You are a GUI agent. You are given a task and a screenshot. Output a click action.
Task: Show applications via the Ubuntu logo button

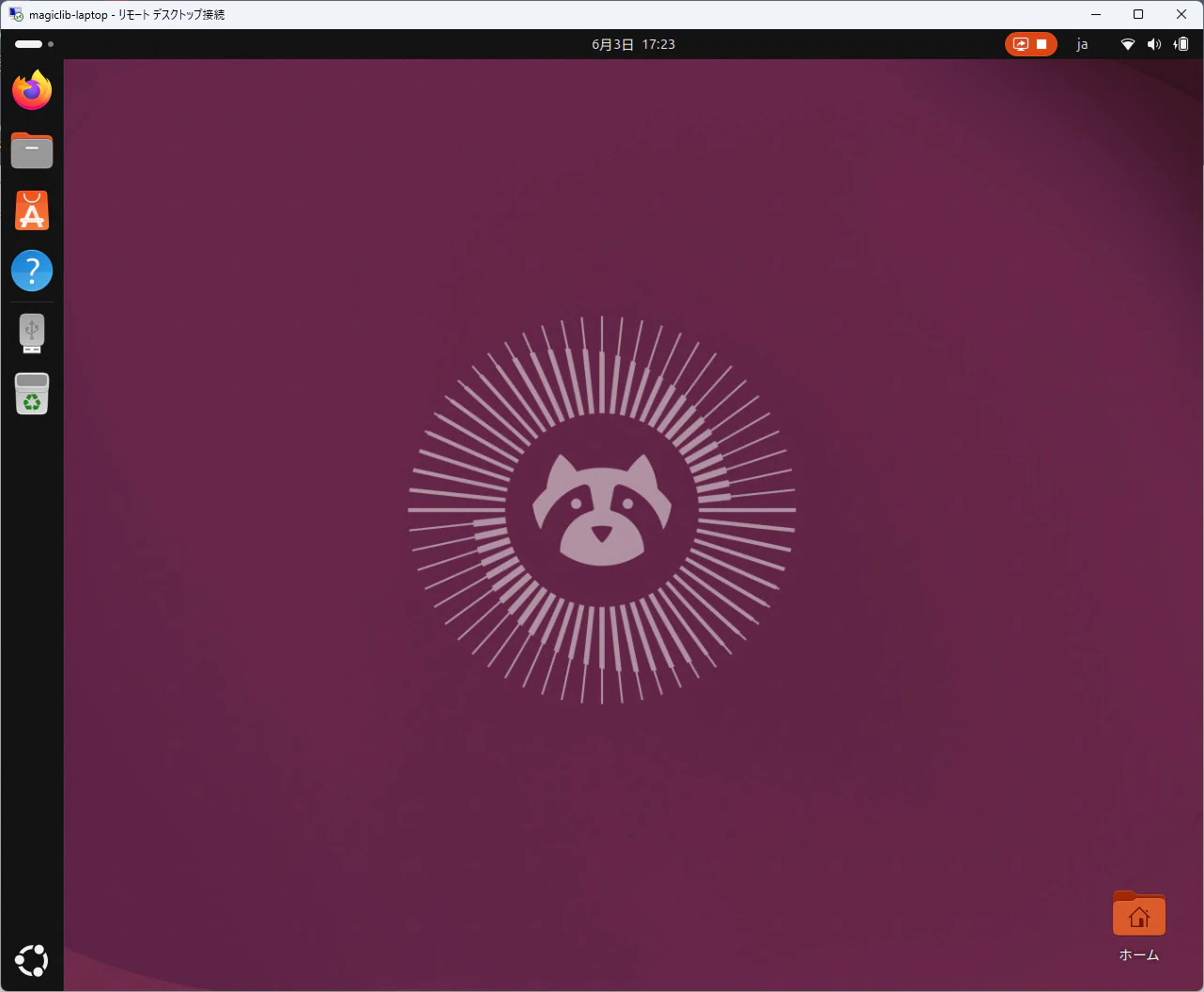[32, 960]
